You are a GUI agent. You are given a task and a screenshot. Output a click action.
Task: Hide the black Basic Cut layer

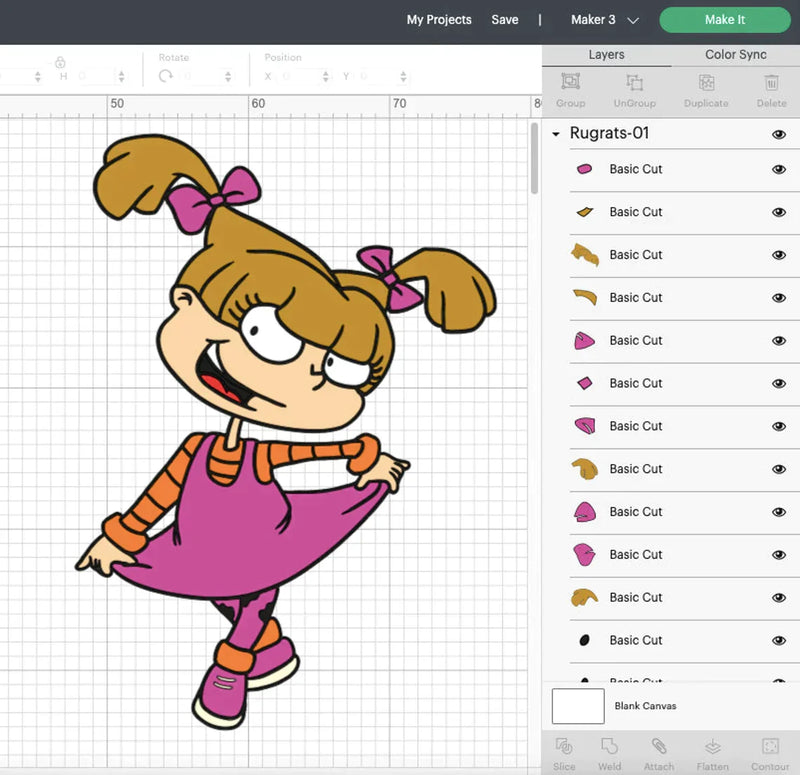click(x=779, y=640)
